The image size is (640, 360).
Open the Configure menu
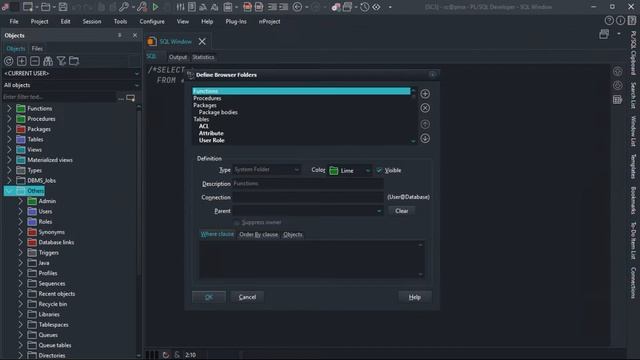click(x=152, y=22)
